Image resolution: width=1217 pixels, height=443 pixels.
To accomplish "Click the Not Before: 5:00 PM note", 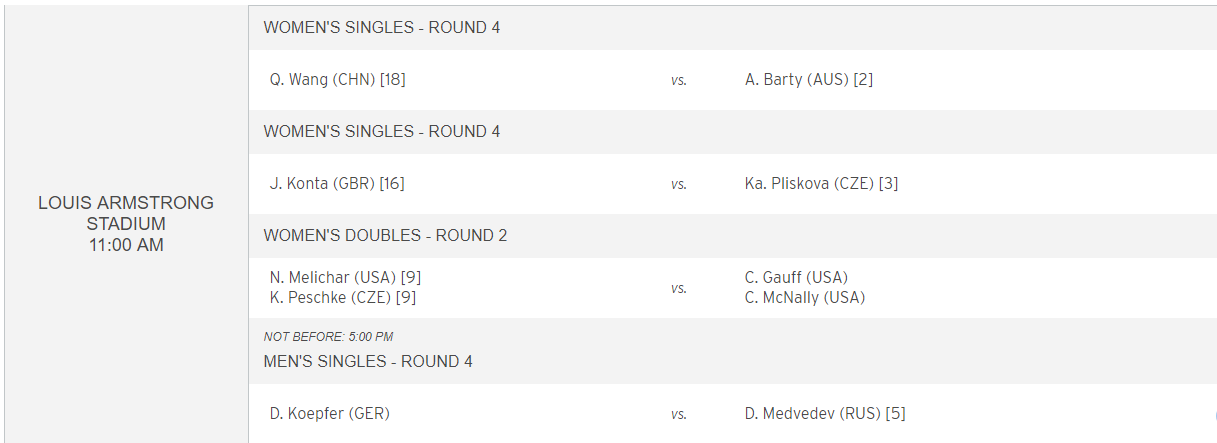I will 328,337.
